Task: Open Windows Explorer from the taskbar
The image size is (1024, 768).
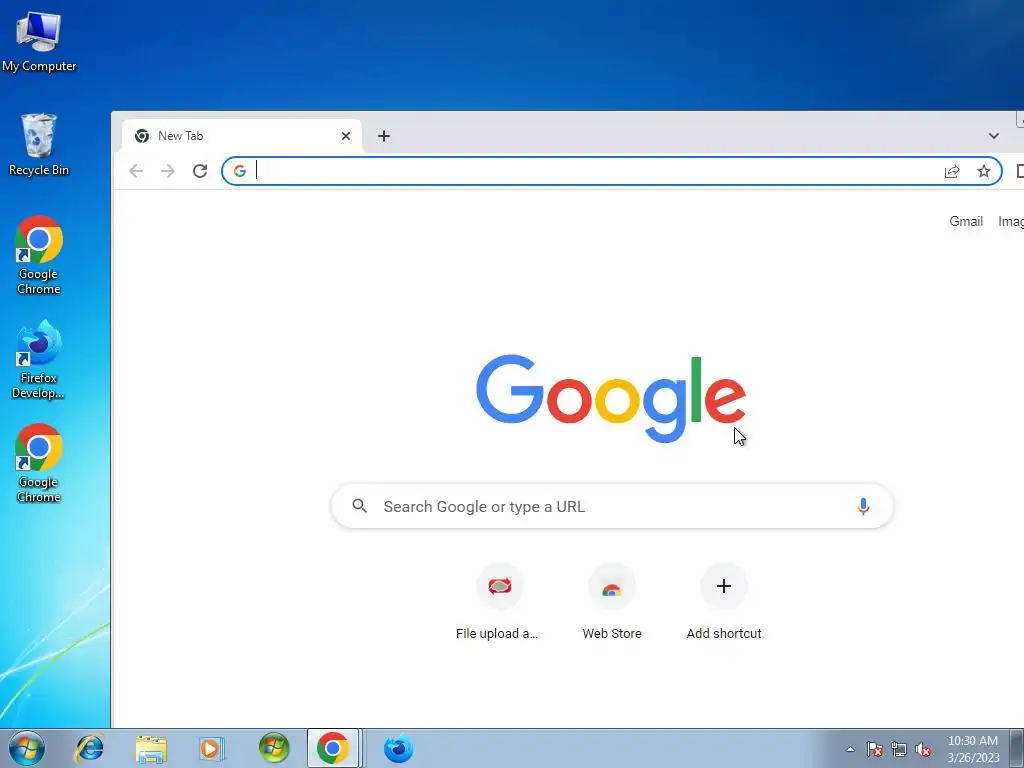Action: (x=152, y=748)
